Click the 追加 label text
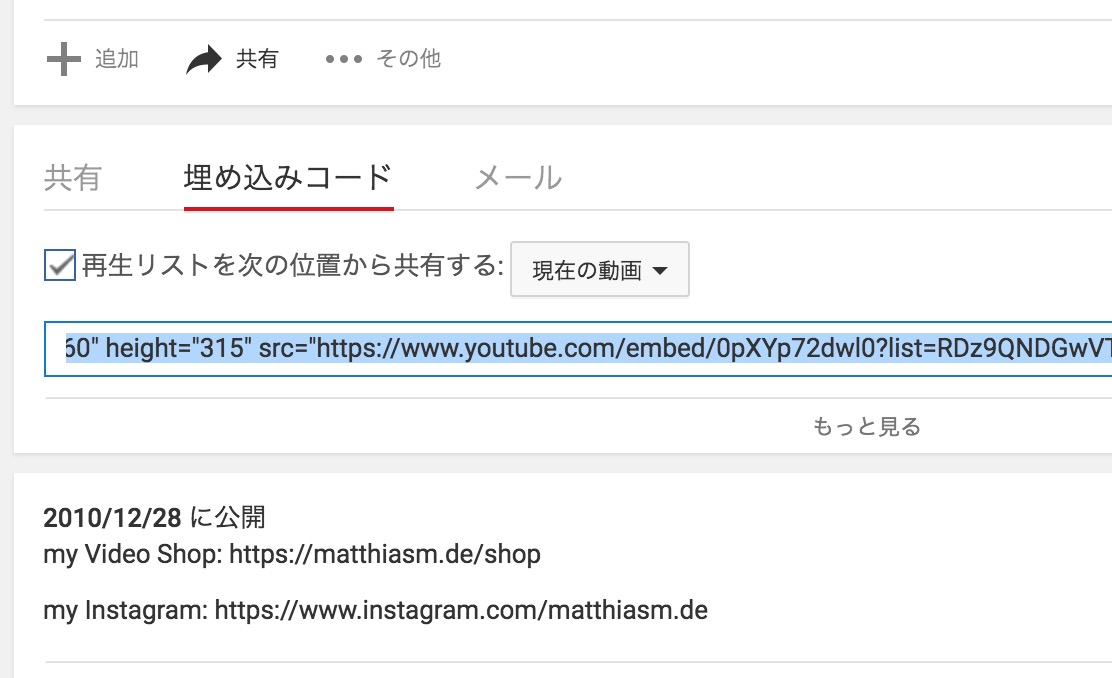 point(117,59)
